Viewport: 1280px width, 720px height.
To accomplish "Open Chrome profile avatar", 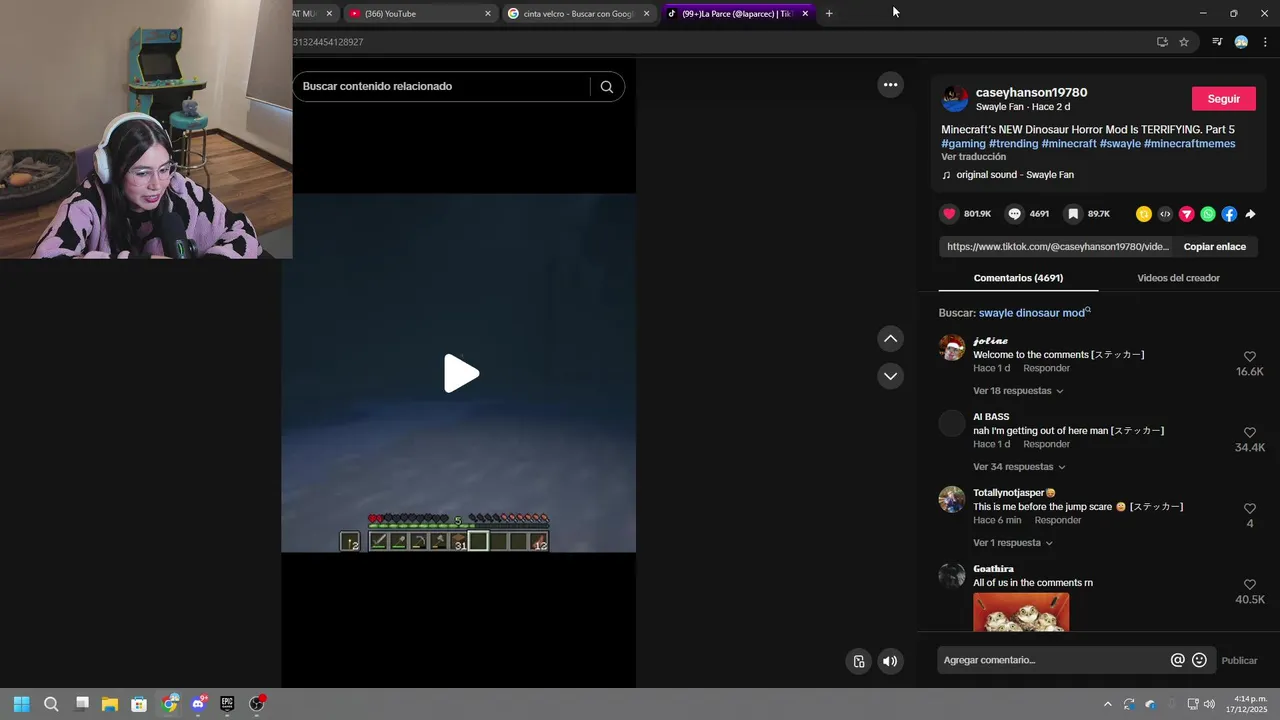I will coord(1241,42).
